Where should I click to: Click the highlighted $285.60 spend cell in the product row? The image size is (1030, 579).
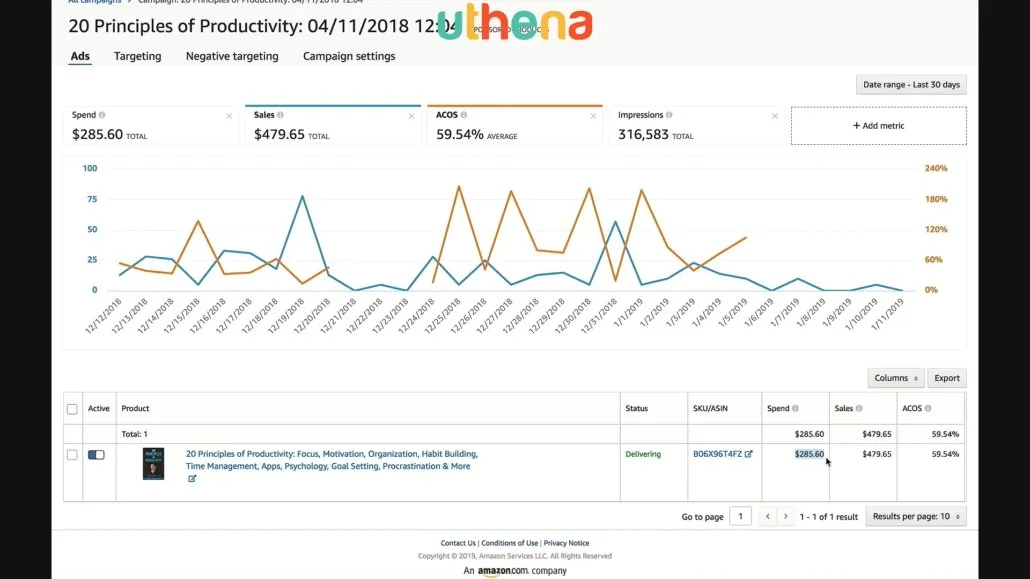(809, 454)
